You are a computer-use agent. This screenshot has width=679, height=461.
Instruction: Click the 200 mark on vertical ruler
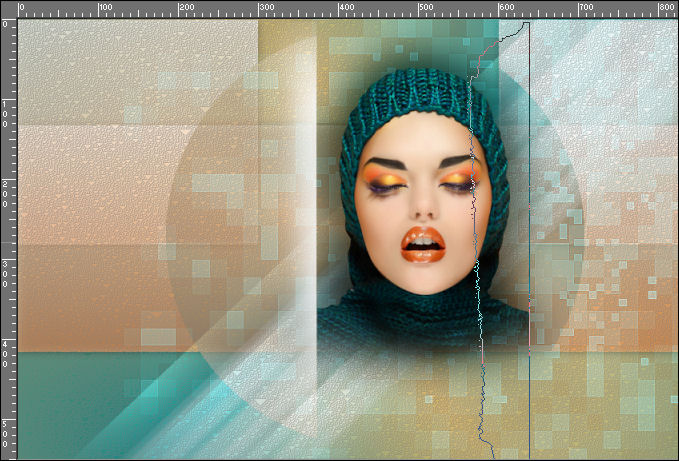click(x=5, y=194)
